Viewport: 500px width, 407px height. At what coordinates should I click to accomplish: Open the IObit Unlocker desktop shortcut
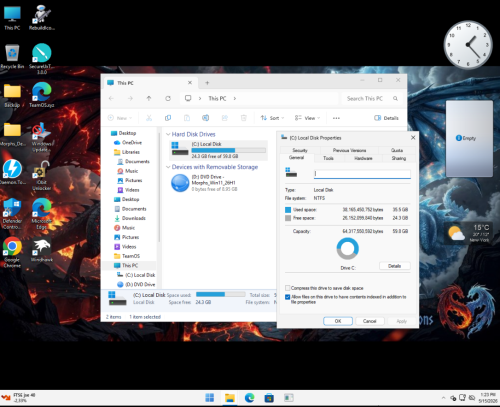(42, 175)
